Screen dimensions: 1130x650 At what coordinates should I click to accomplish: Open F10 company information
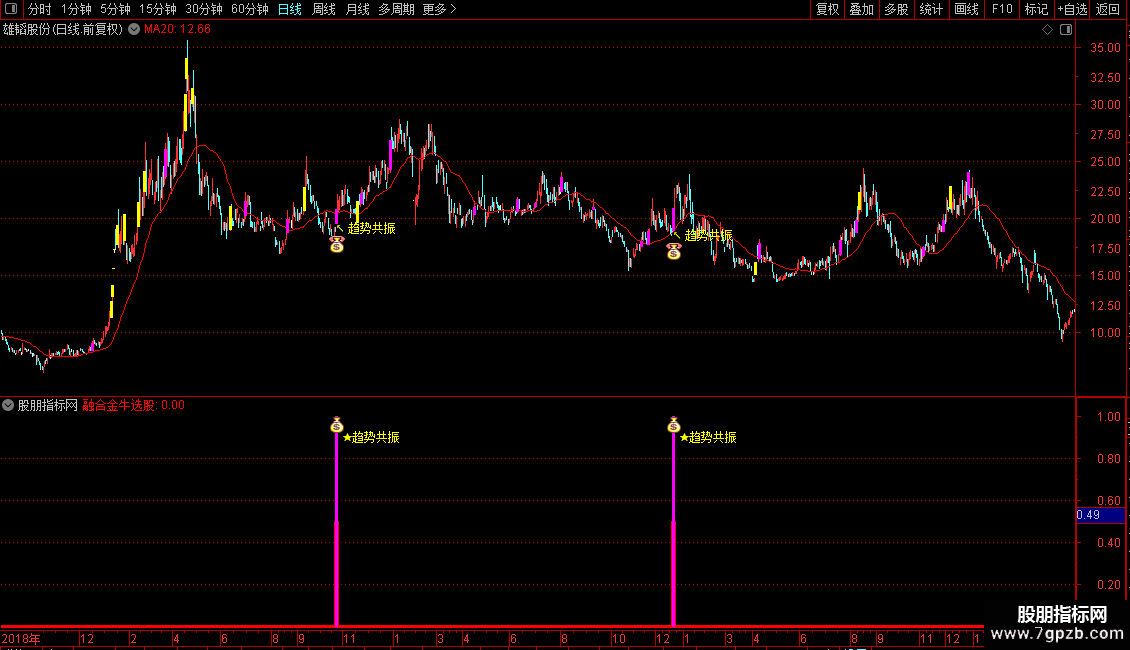click(1002, 9)
